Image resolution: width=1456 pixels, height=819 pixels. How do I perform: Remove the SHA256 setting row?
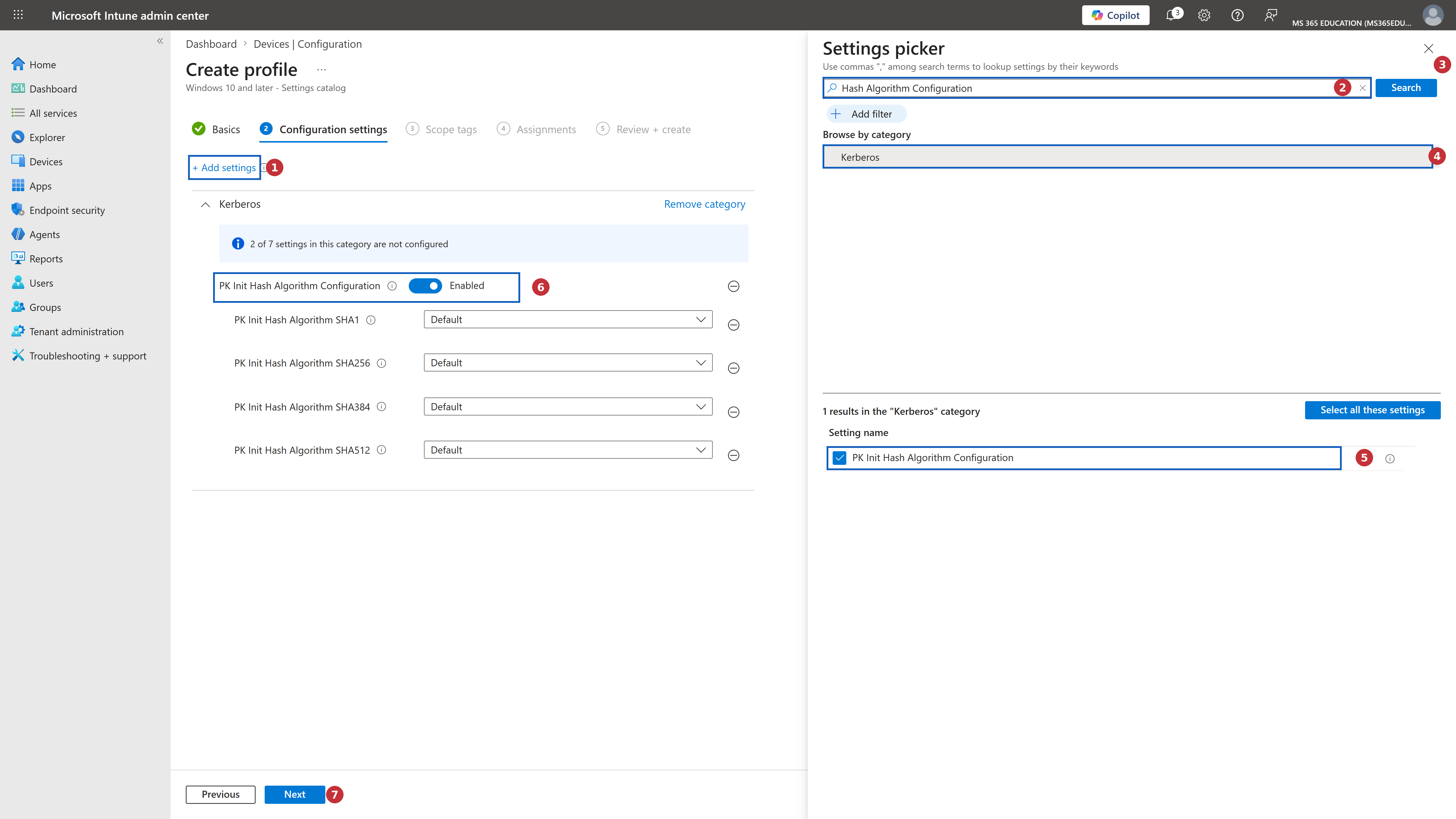(x=733, y=369)
